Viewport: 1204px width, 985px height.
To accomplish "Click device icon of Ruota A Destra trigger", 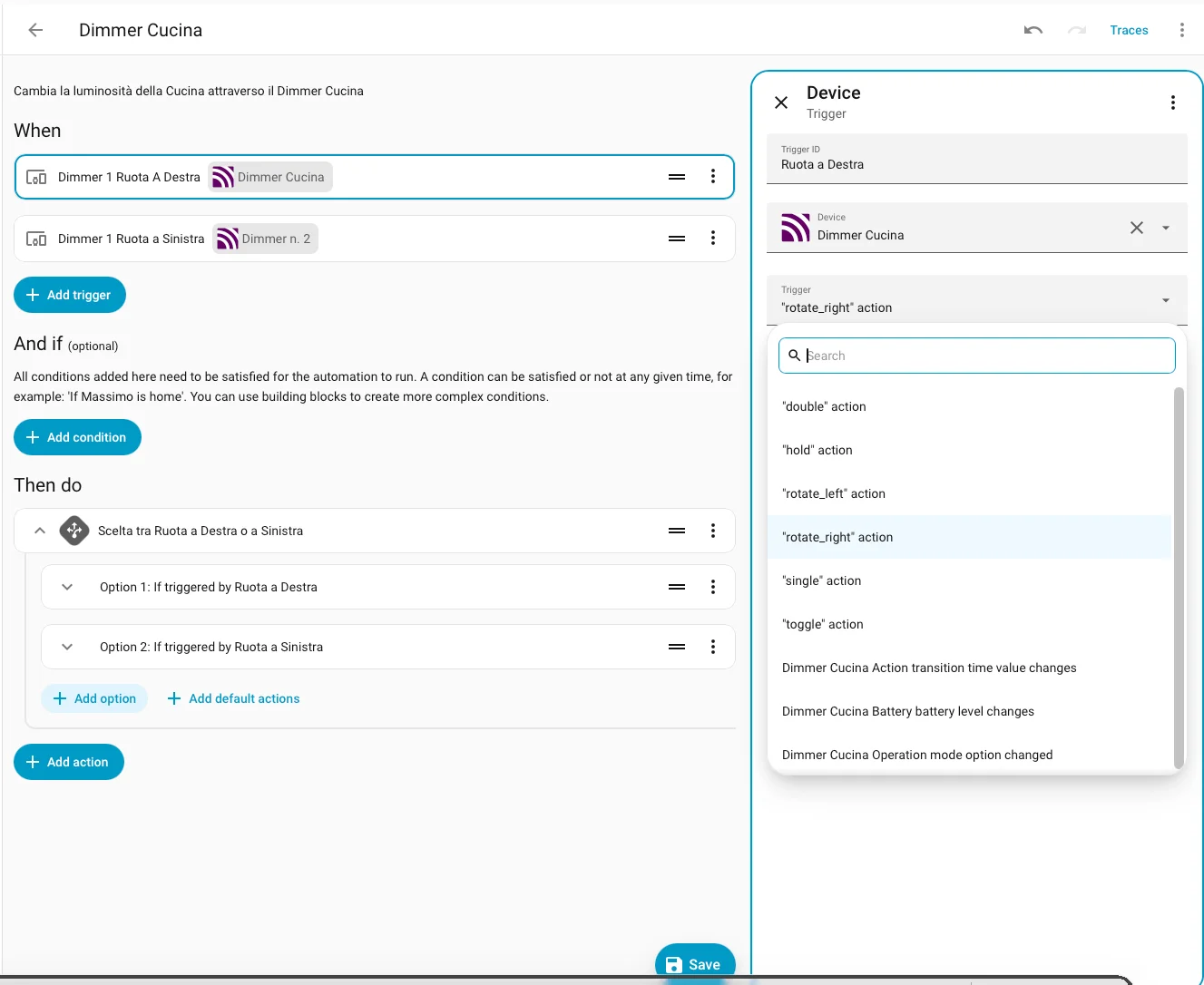I will [x=36, y=177].
